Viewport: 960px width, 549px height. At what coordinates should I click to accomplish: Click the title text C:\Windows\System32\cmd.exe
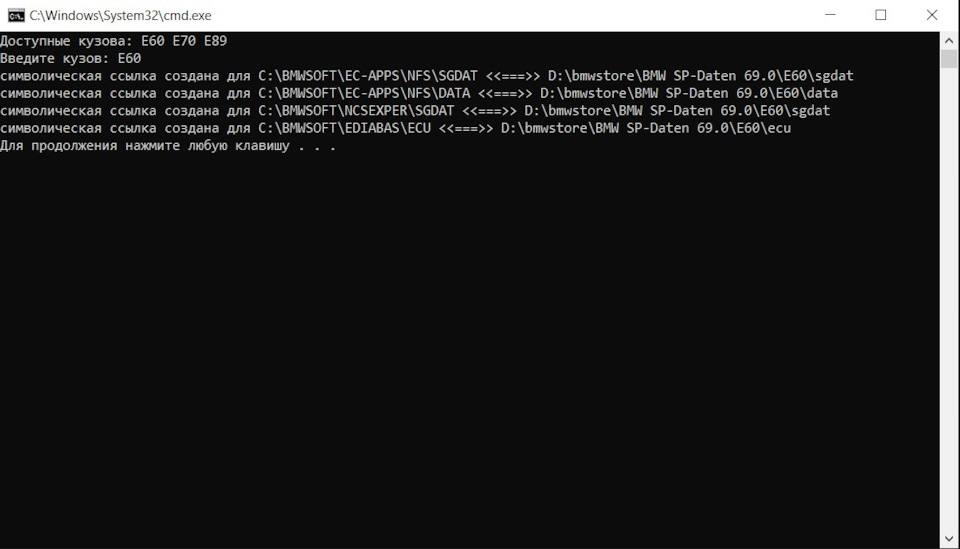point(121,16)
